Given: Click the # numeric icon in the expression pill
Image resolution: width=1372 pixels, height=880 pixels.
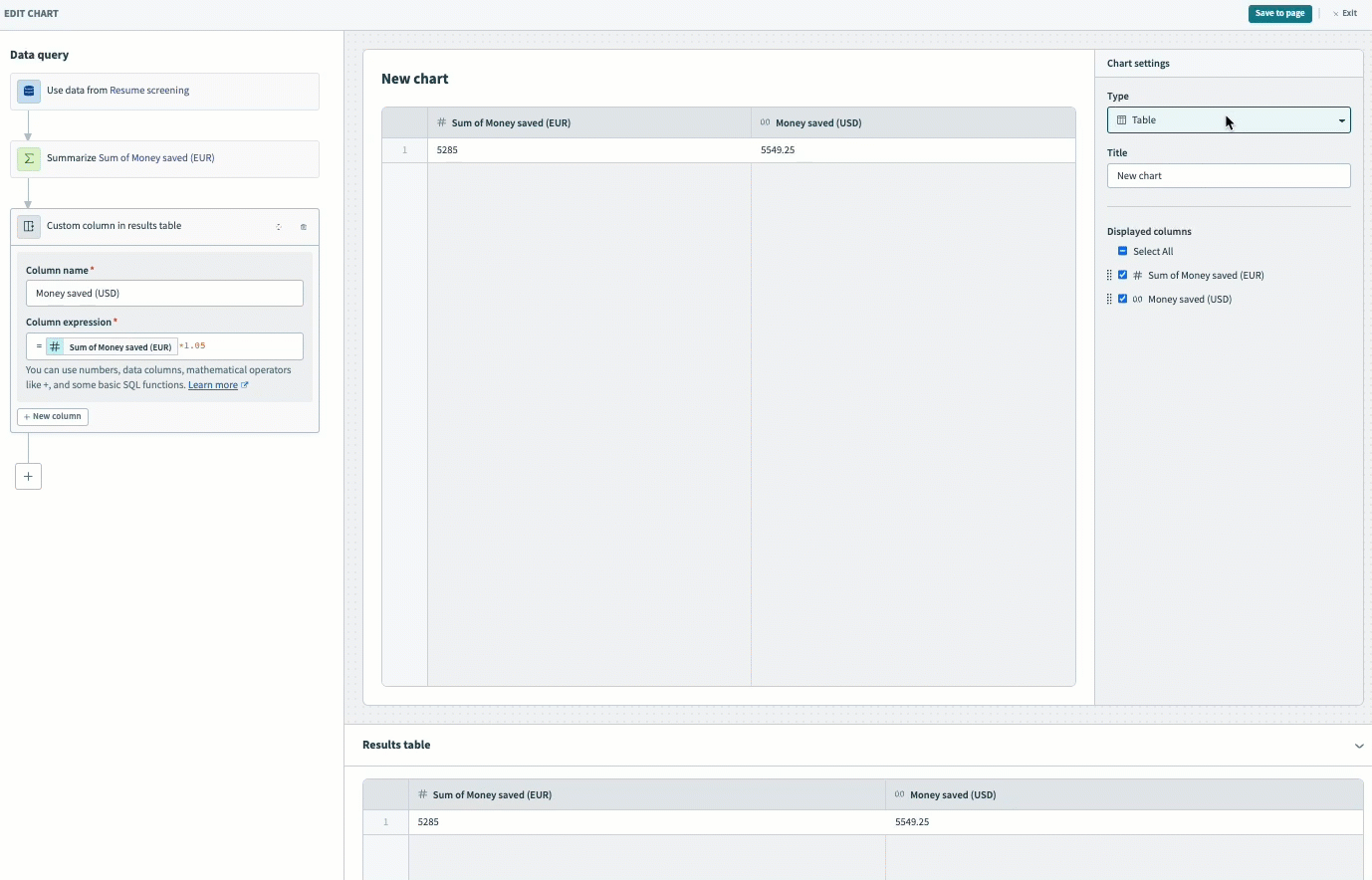Looking at the screenshot, I should tap(55, 346).
